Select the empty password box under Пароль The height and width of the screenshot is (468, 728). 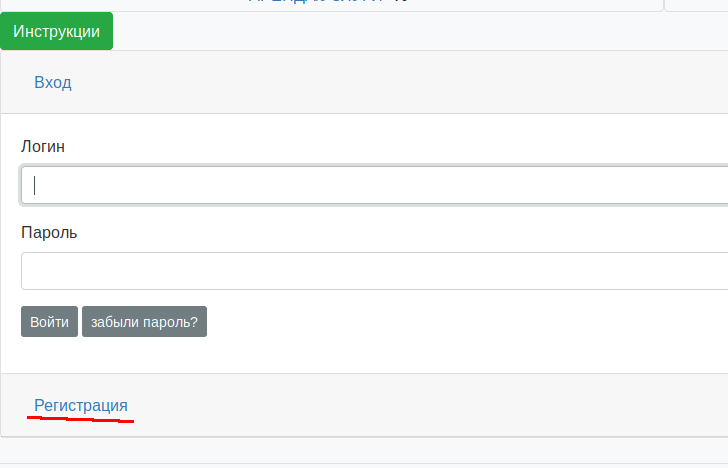click(374, 271)
